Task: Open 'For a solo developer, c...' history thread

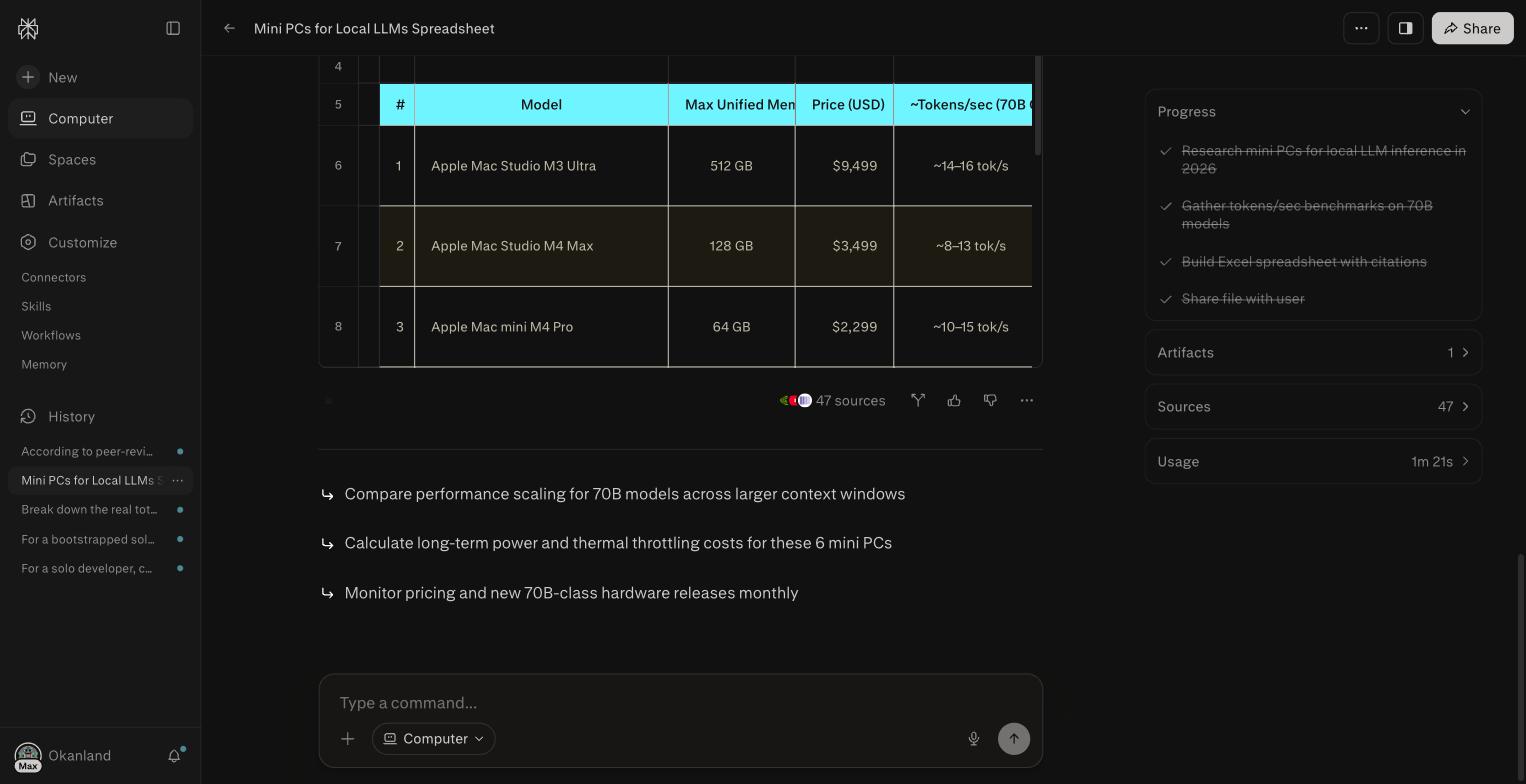Action: tap(100, 568)
